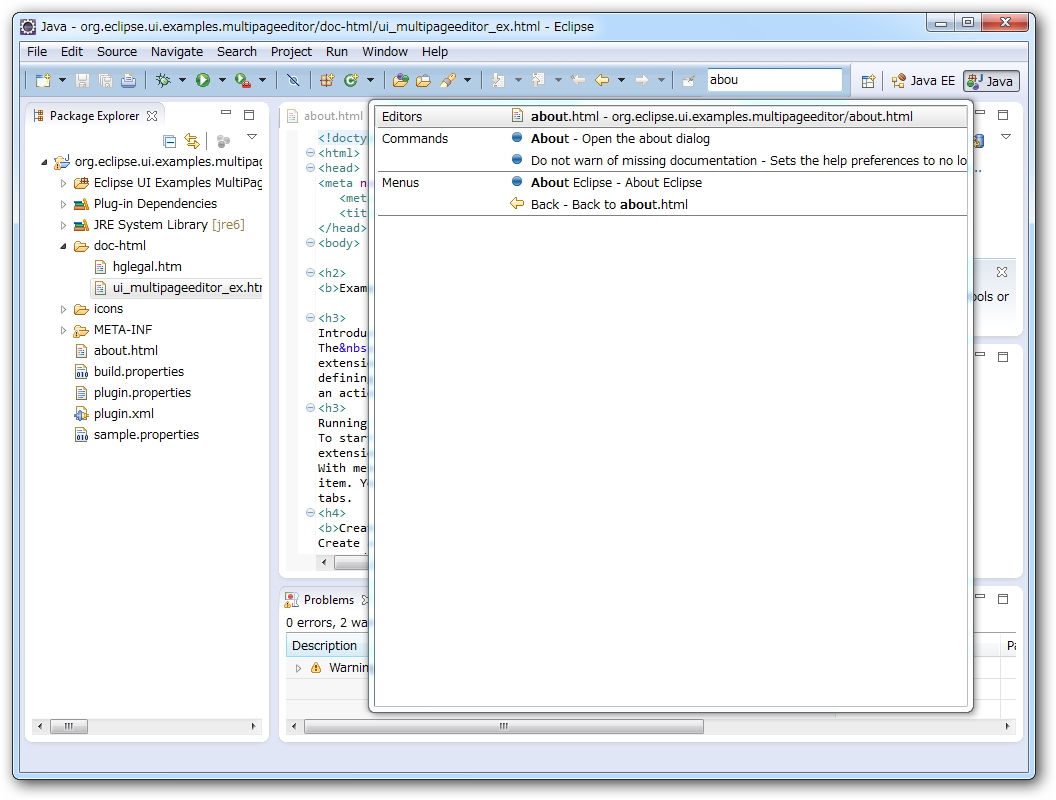The height and width of the screenshot is (800, 1056).
Task: Click the Open Perspective icon
Action: pos(868,81)
